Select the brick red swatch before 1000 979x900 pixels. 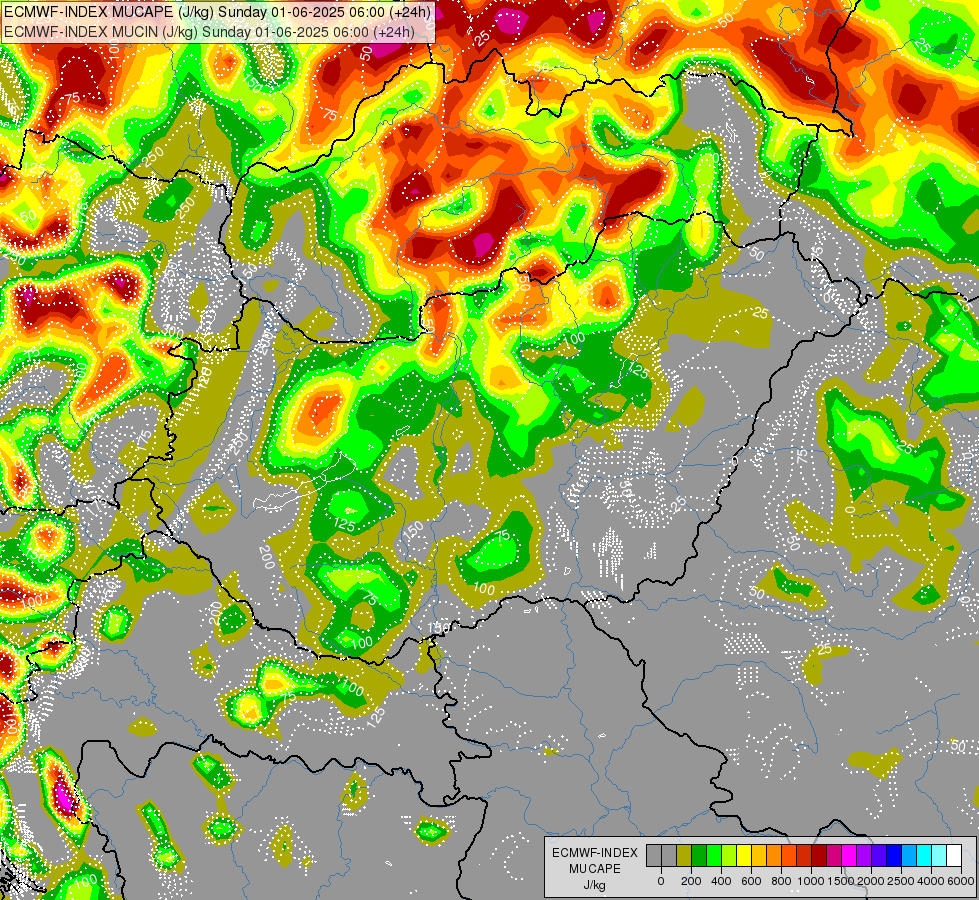[x=804, y=855]
